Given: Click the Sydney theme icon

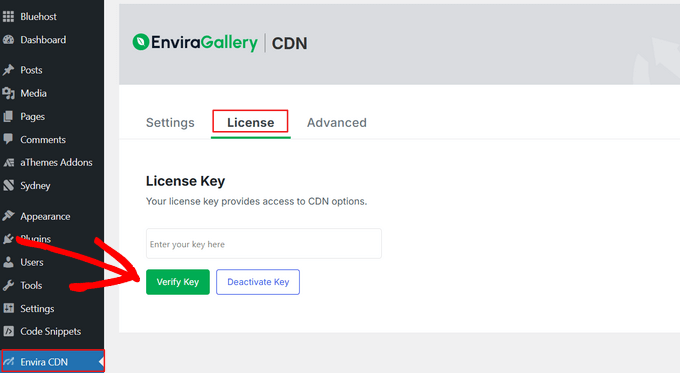Looking at the screenshot, I should 8,186.
